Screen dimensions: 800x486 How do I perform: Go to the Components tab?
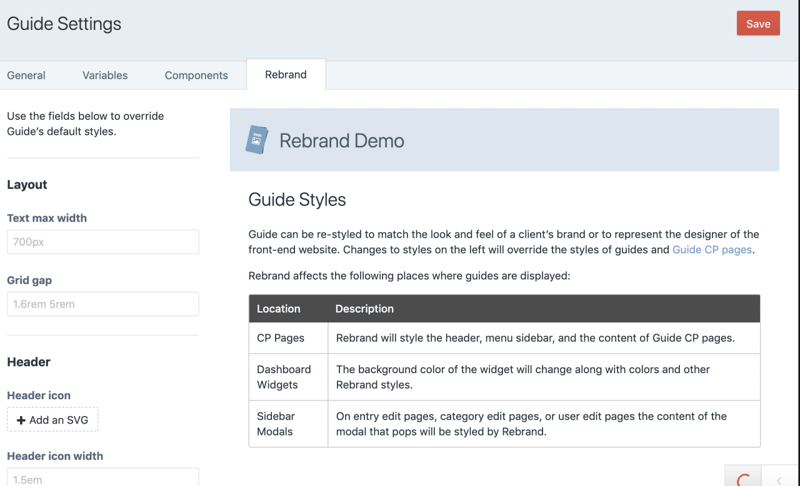pyautogui.click(x=196, y=75)
